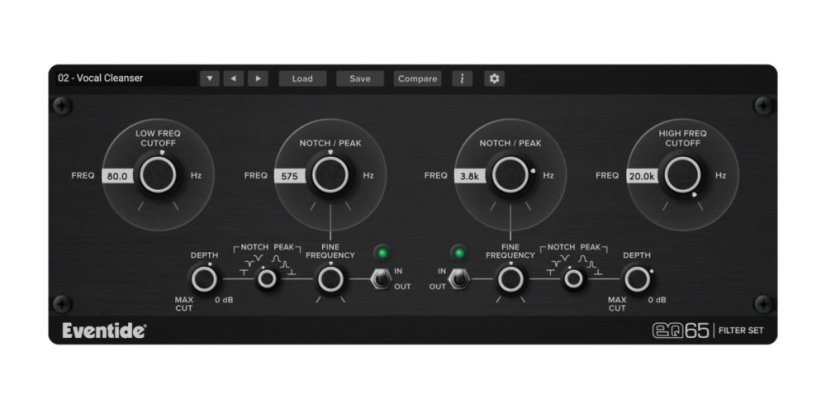Click the Load button
The width and height of the screenshot is (826, 409).
tap(302, 79)
